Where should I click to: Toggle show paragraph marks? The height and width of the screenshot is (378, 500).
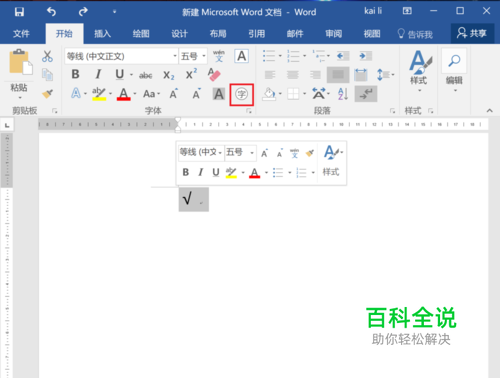click(x=366, y=94)
